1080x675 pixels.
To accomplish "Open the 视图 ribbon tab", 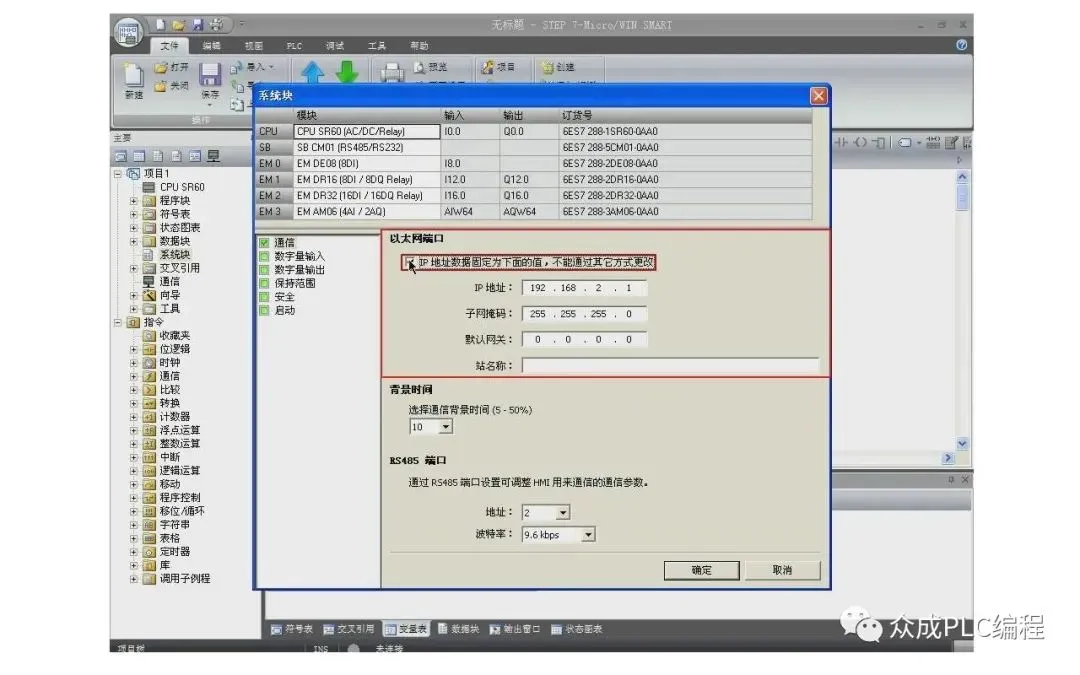I will (x=253, y=45).
